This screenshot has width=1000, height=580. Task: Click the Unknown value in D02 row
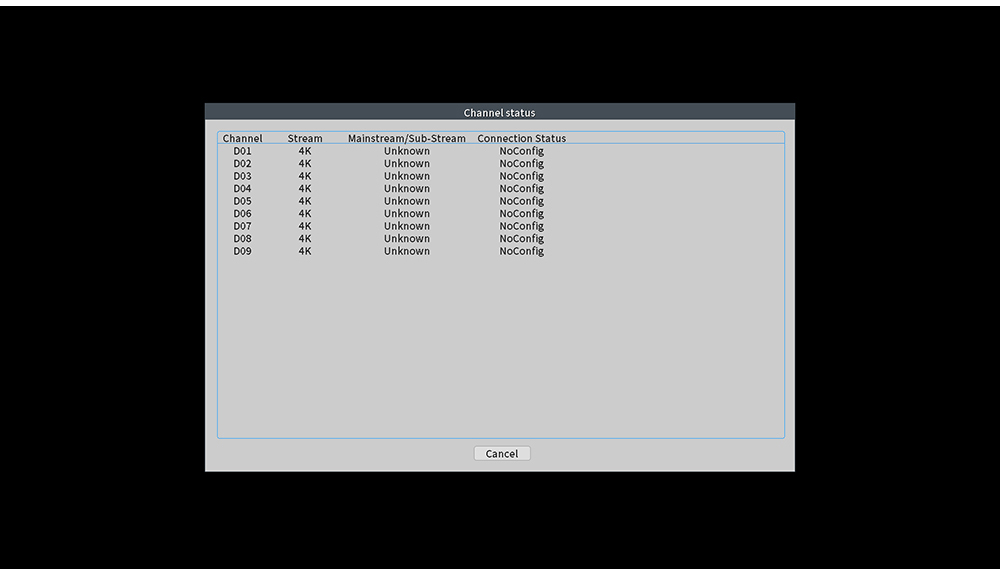coord(406,164)
